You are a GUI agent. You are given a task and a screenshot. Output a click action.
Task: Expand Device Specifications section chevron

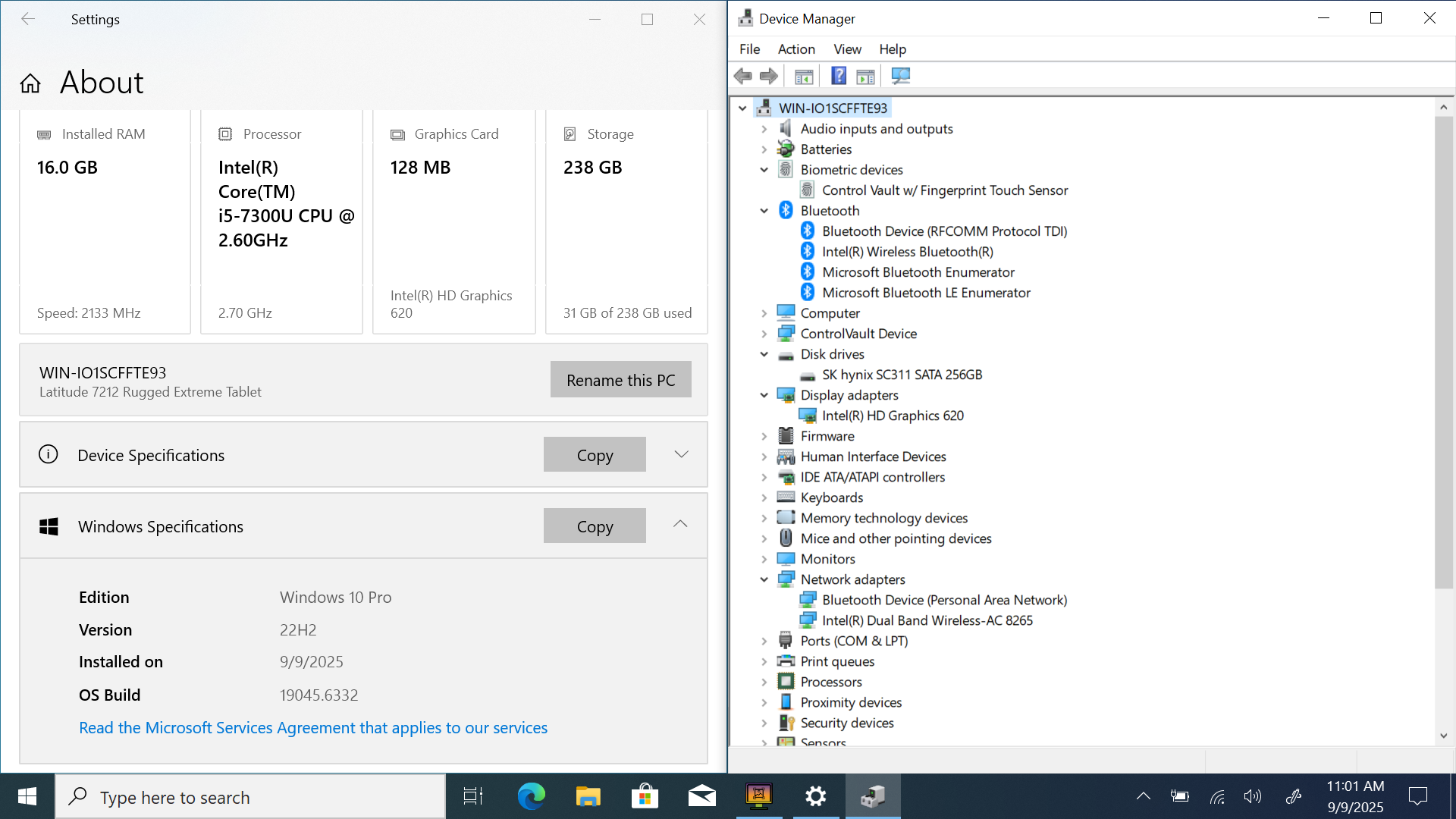click(x=681, y=454)
